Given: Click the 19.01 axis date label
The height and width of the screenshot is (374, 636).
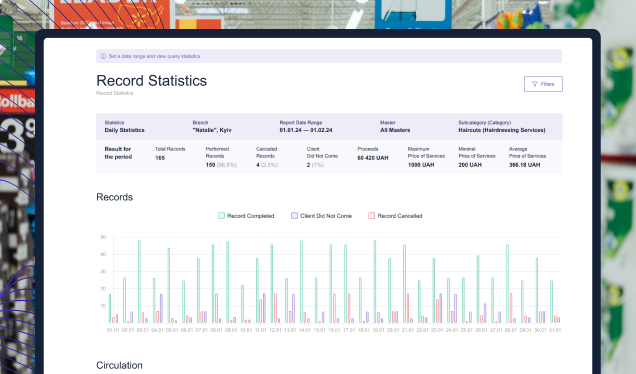Looking at the screenshot, I should point(378,330).
